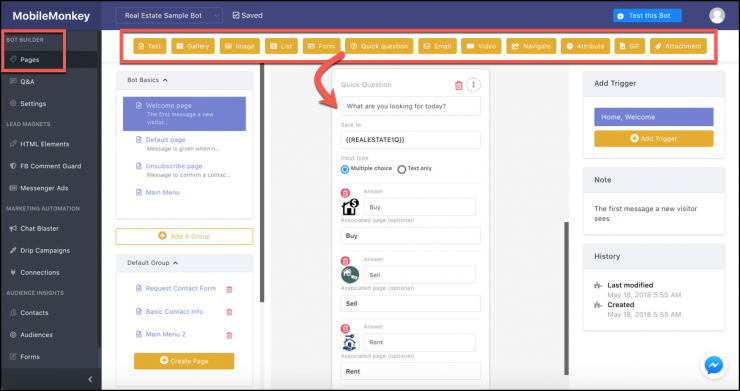Add a Navigate widget
The width and height of the screenshot is (740, 391).
pyautogui.click(x=531, y=46)
